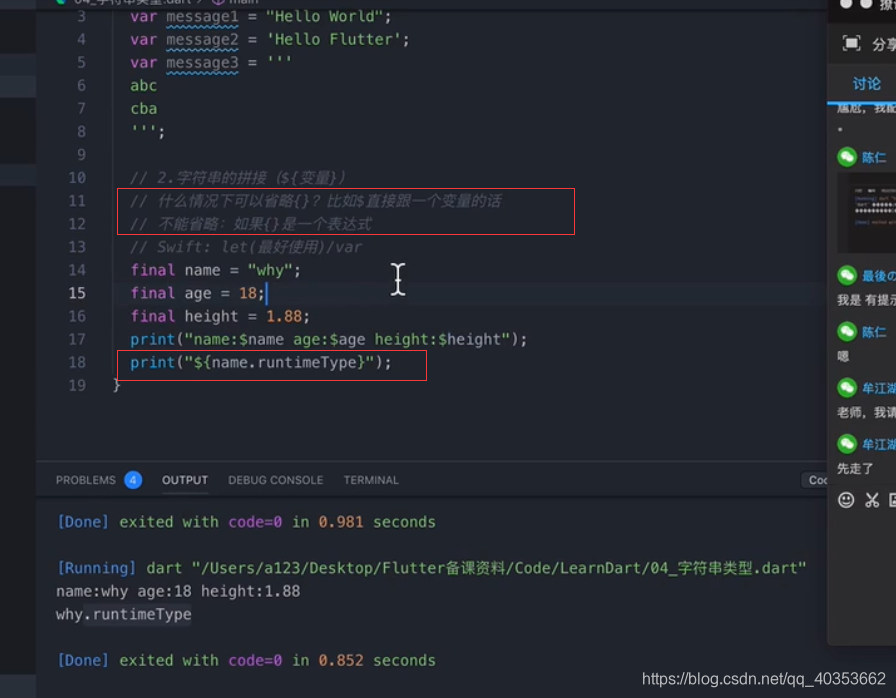Viewport: 896px width, 698px height.
Task: Open the DEBUG CONSOLE tab
Action: tap(275, 480)
